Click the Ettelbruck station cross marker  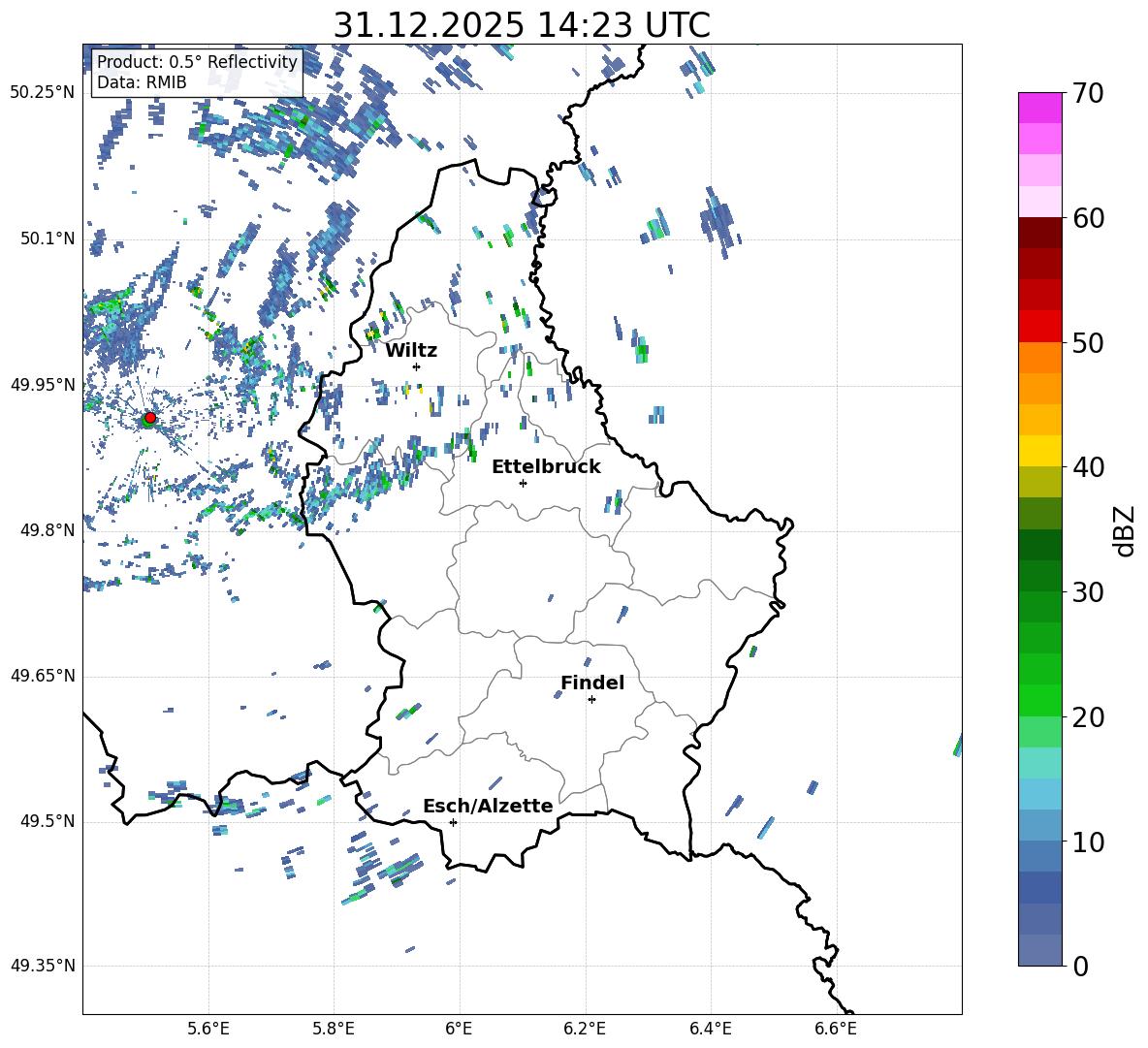523,483
